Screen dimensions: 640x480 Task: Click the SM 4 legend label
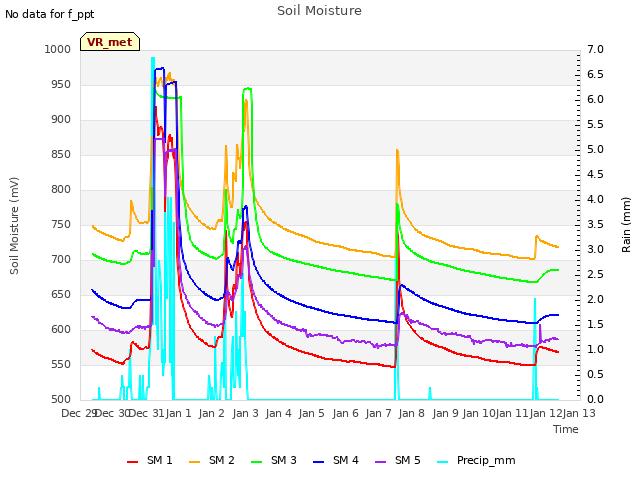click(x=346, y=460)
